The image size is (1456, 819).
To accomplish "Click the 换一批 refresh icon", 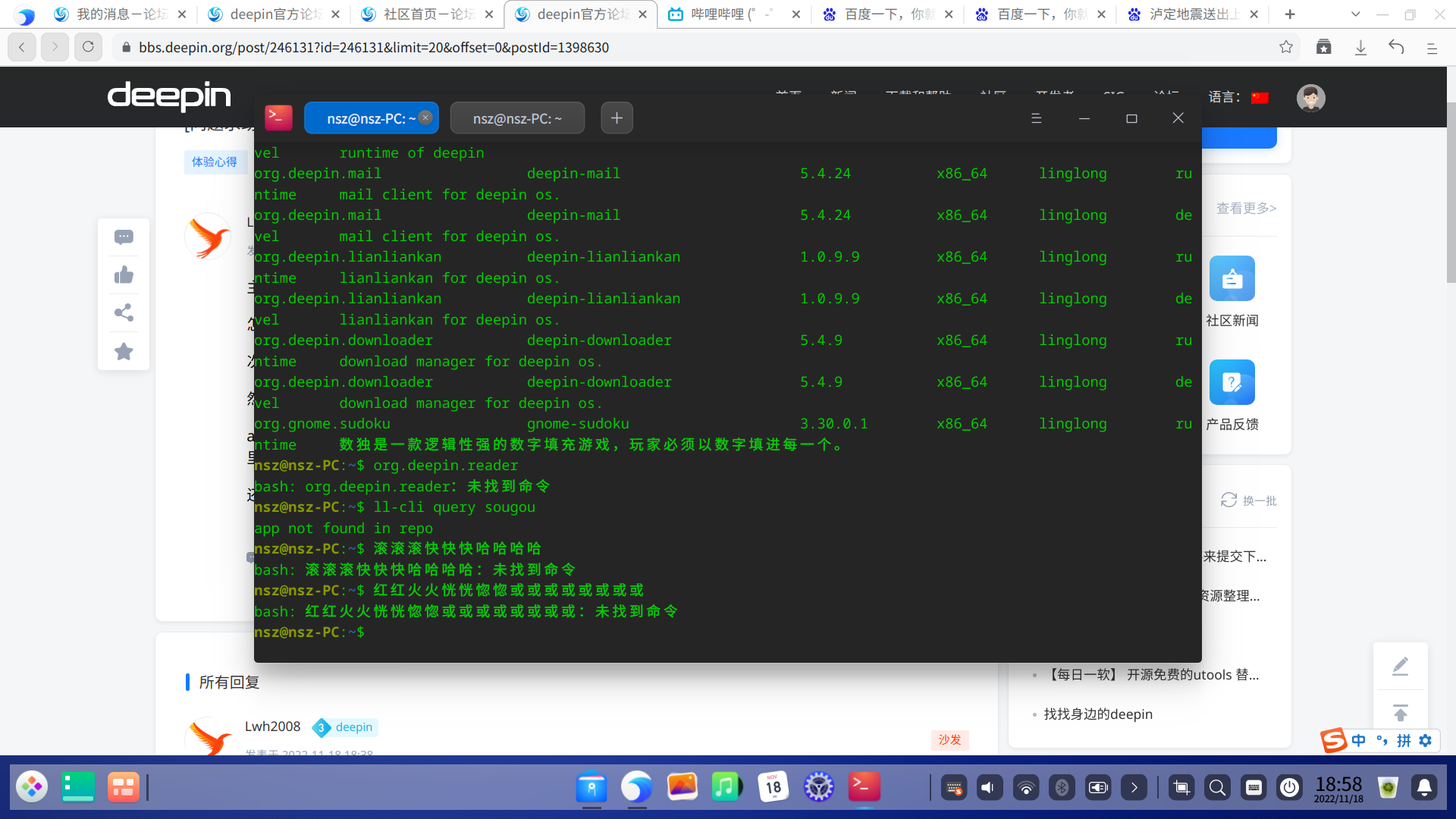I will [1228, 500].
